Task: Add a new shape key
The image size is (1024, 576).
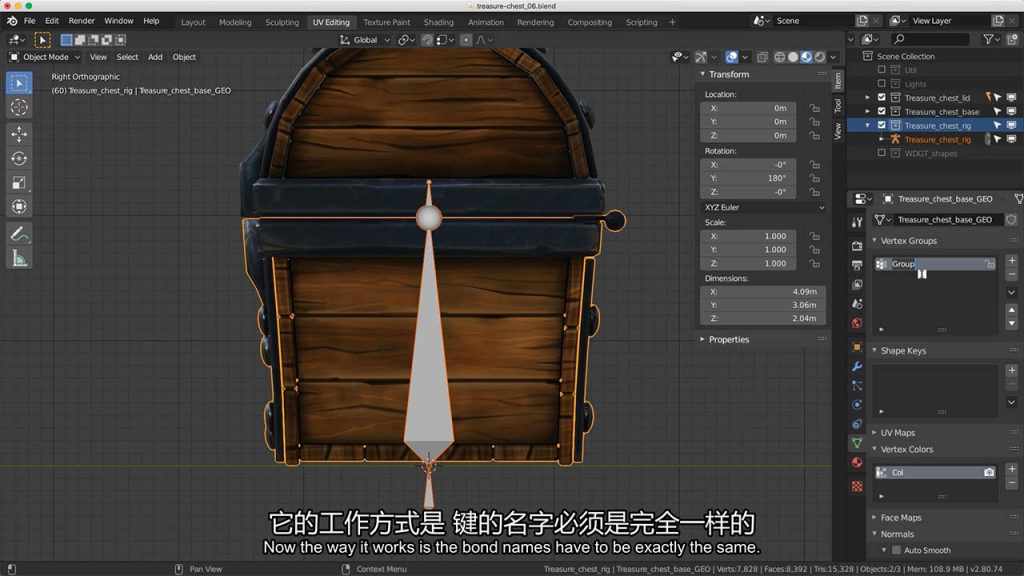Action: [1012, 370]
